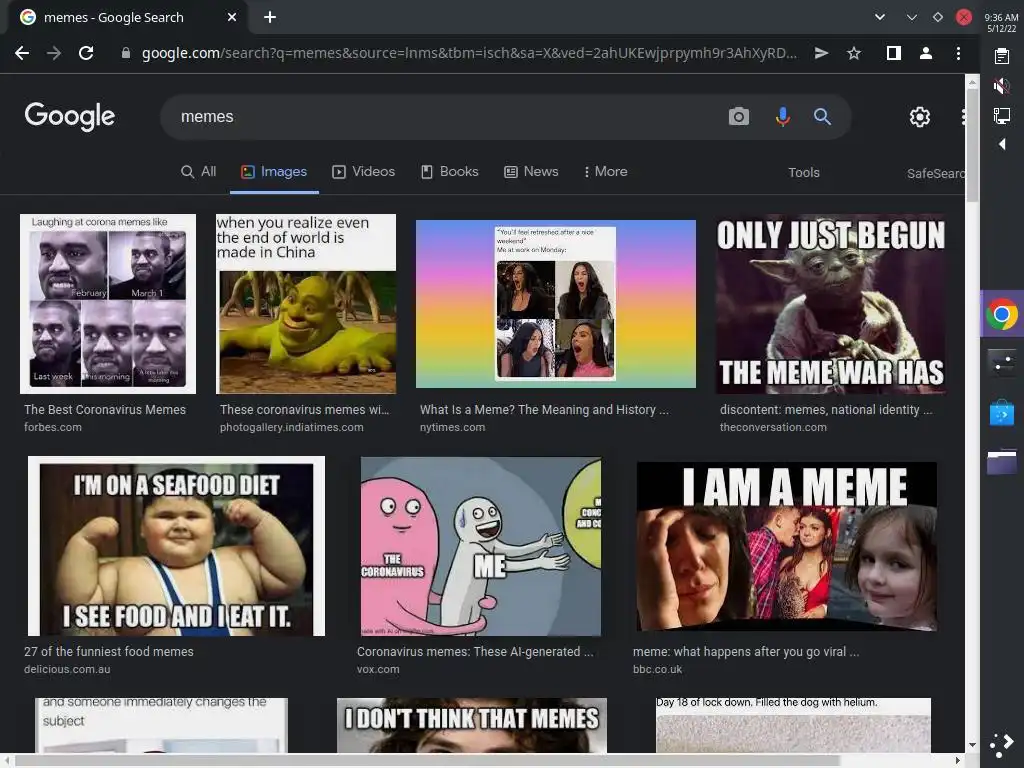Bookmark this page with star icon
1024x768 pixels.
pyautogui.click(x=854, y=54)
